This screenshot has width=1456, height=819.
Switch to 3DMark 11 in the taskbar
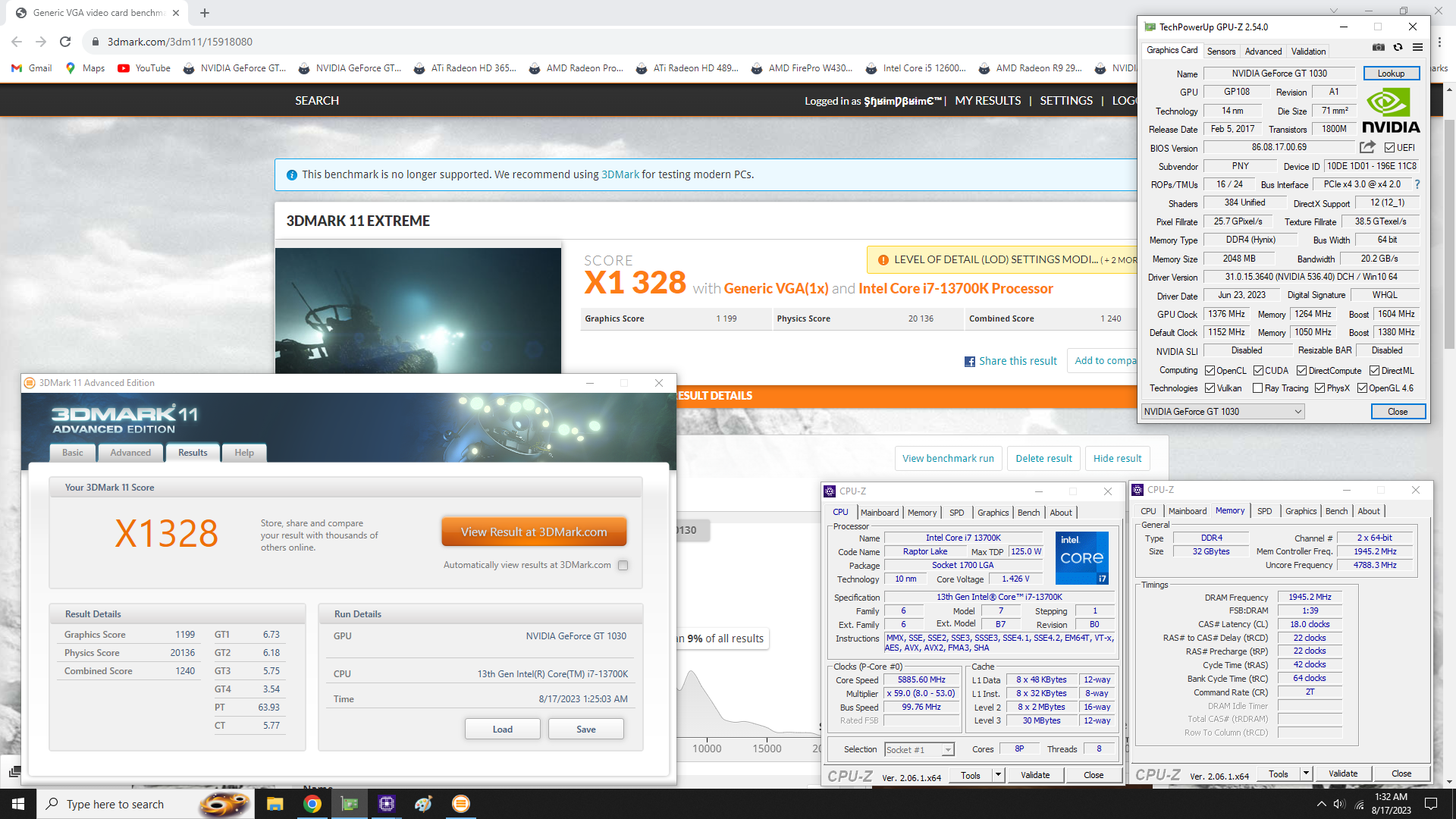460,804
